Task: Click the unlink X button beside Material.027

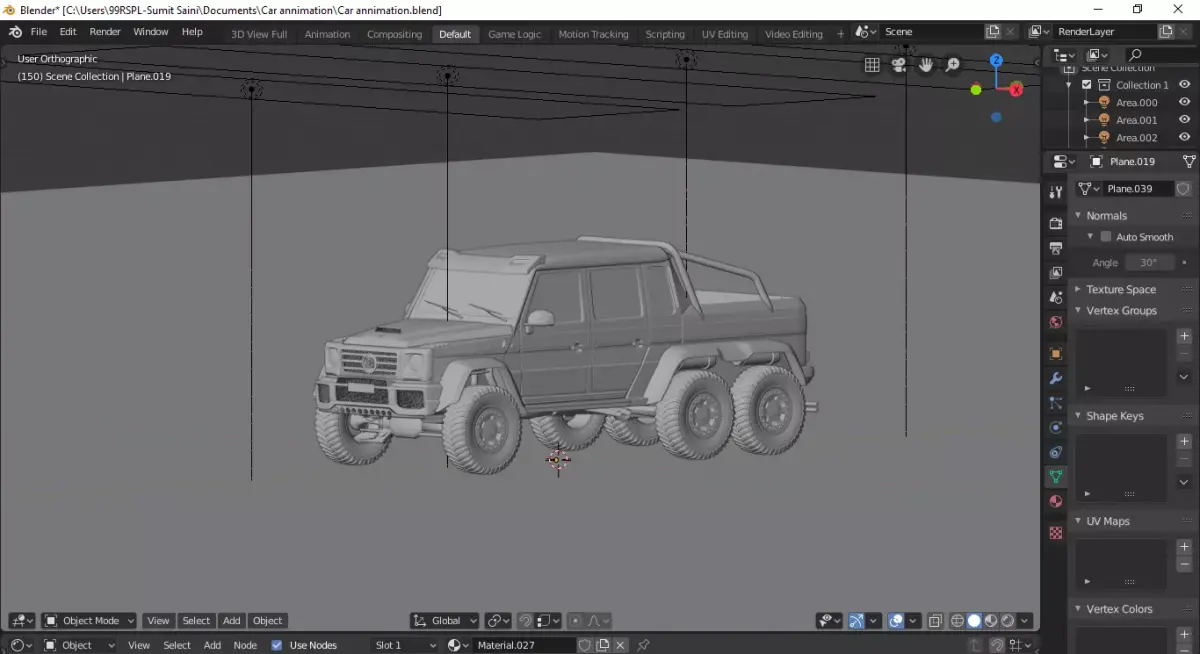Action: click(x=619, y=645)
